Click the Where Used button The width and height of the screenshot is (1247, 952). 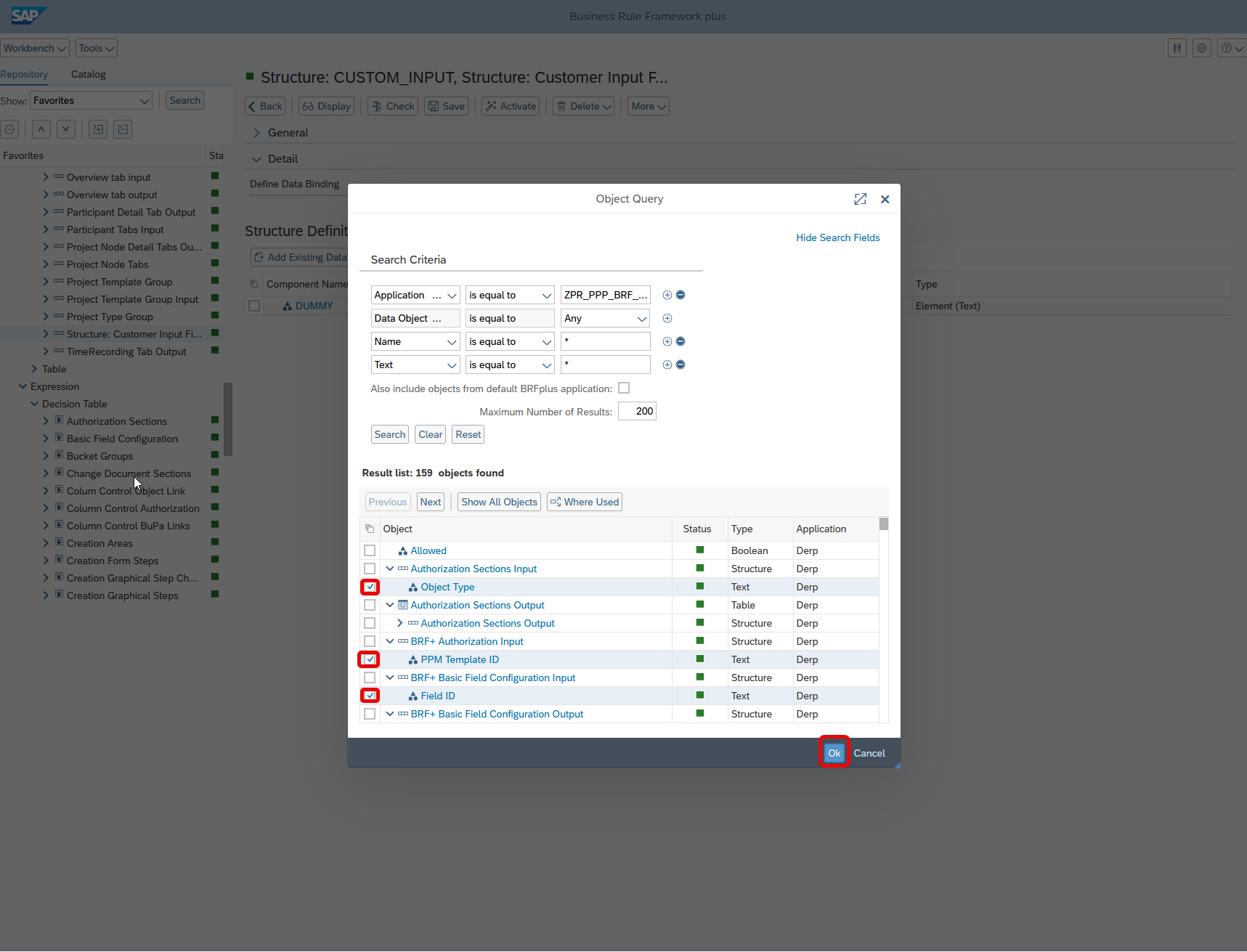pos(584,502)
